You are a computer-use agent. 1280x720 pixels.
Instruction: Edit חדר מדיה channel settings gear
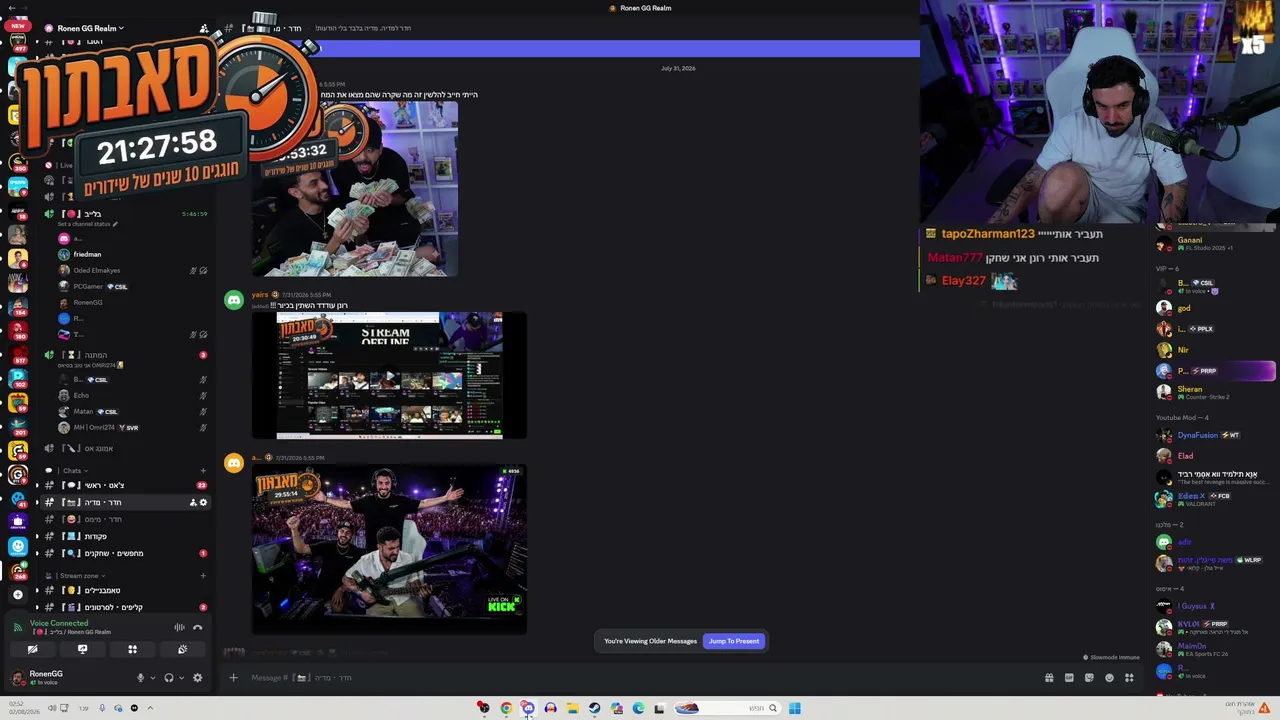click(x=203, y=502)
